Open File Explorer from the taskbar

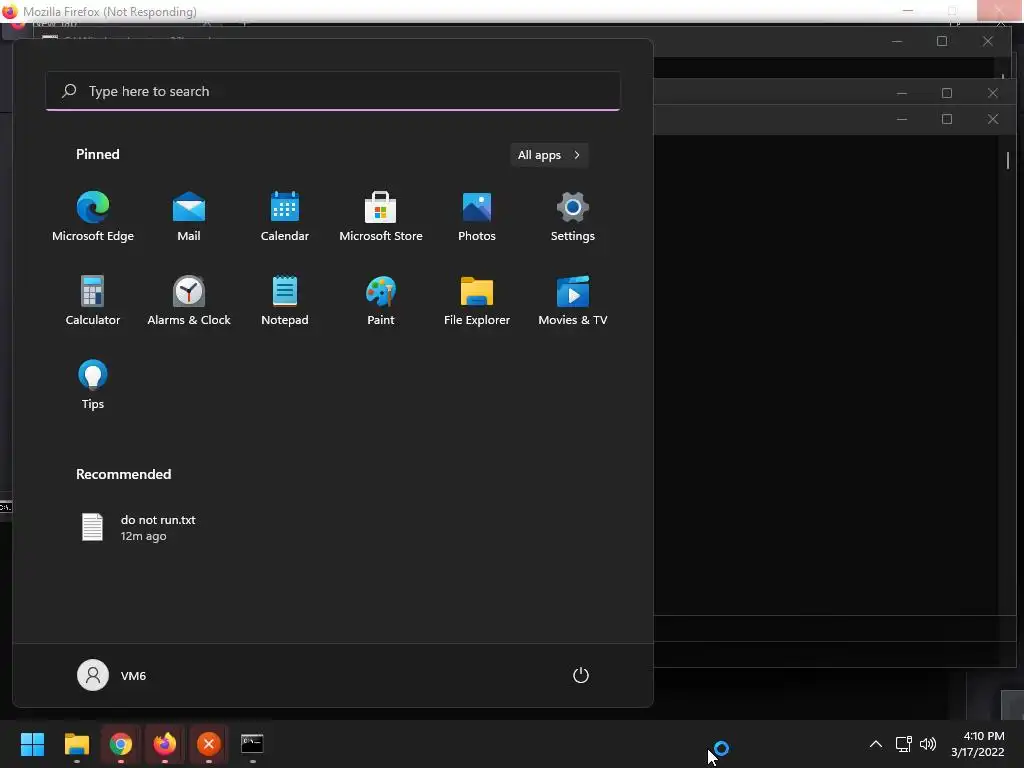(x=76, y=744)
